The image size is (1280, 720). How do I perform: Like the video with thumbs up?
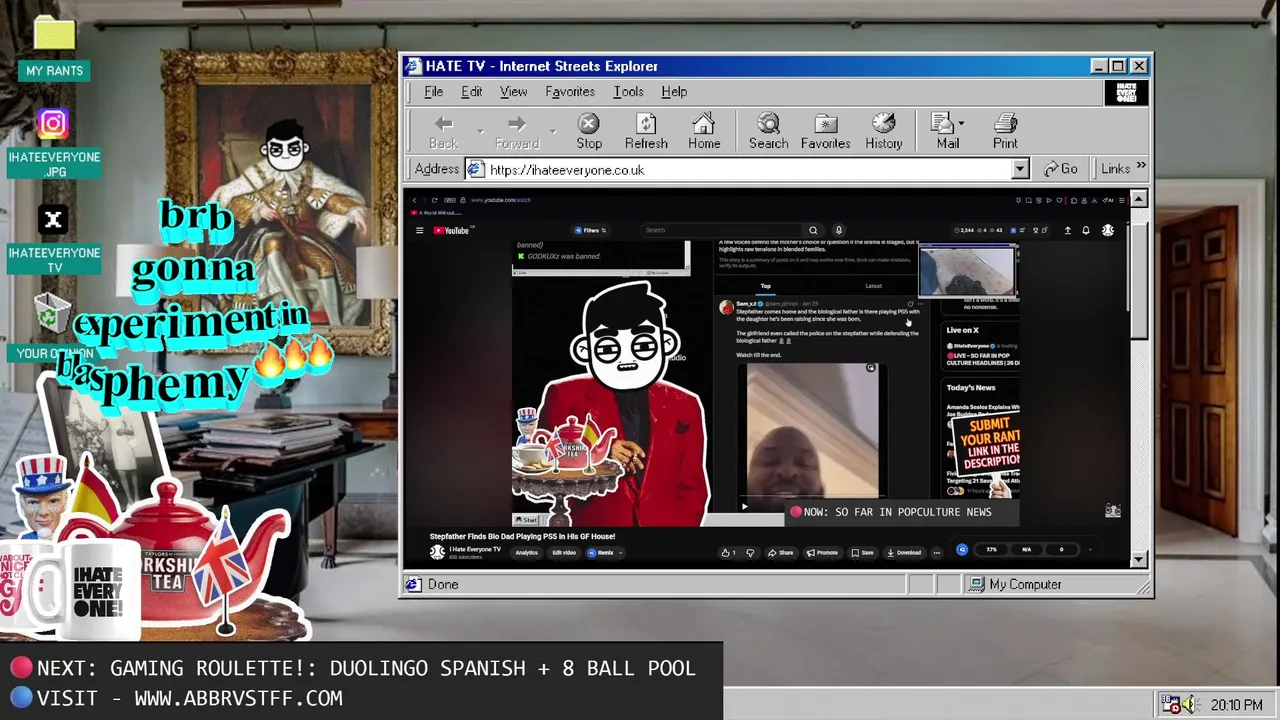728,552
